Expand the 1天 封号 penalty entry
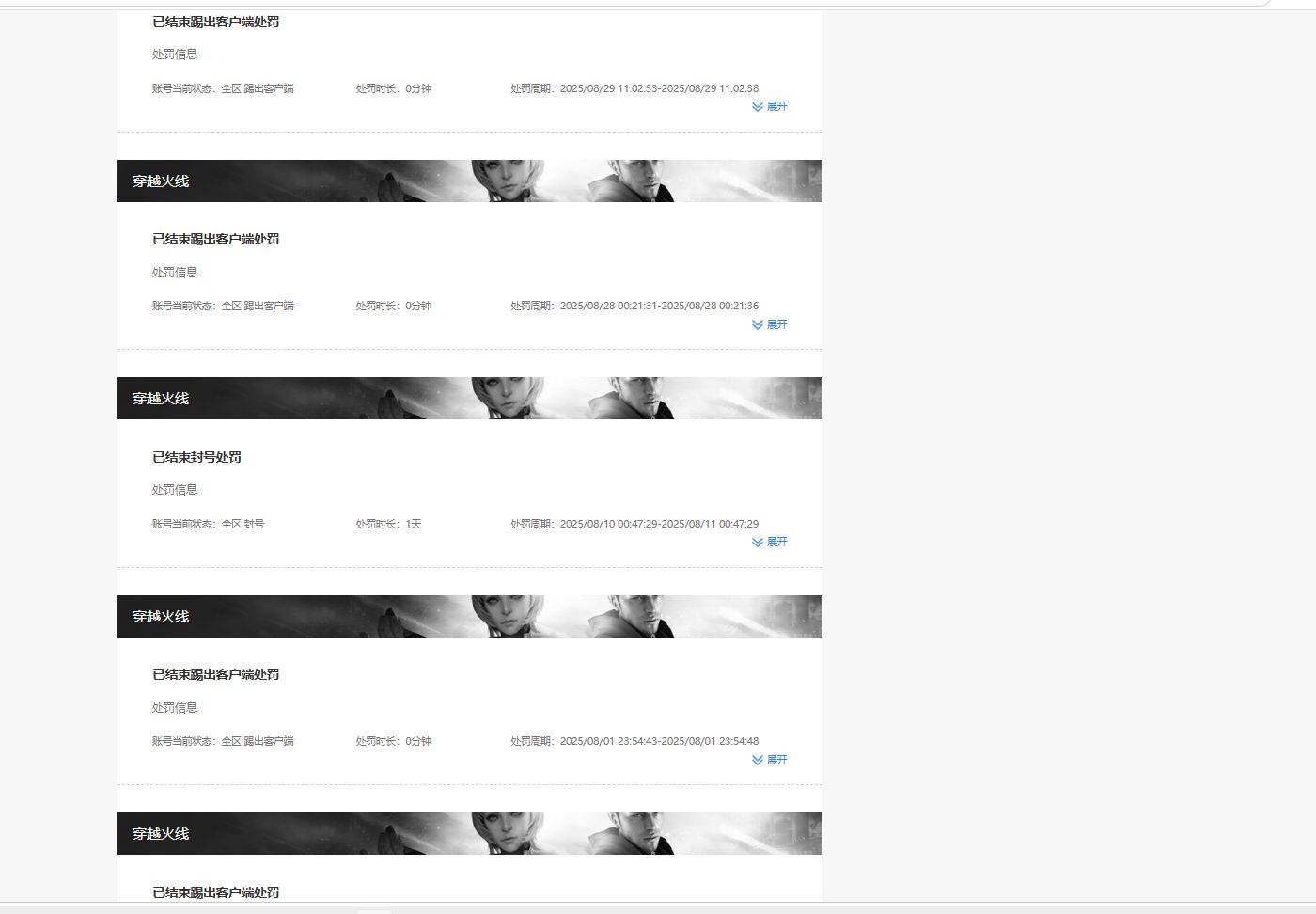The height and width of the screenshot is (914, 1316). point(770,542)
